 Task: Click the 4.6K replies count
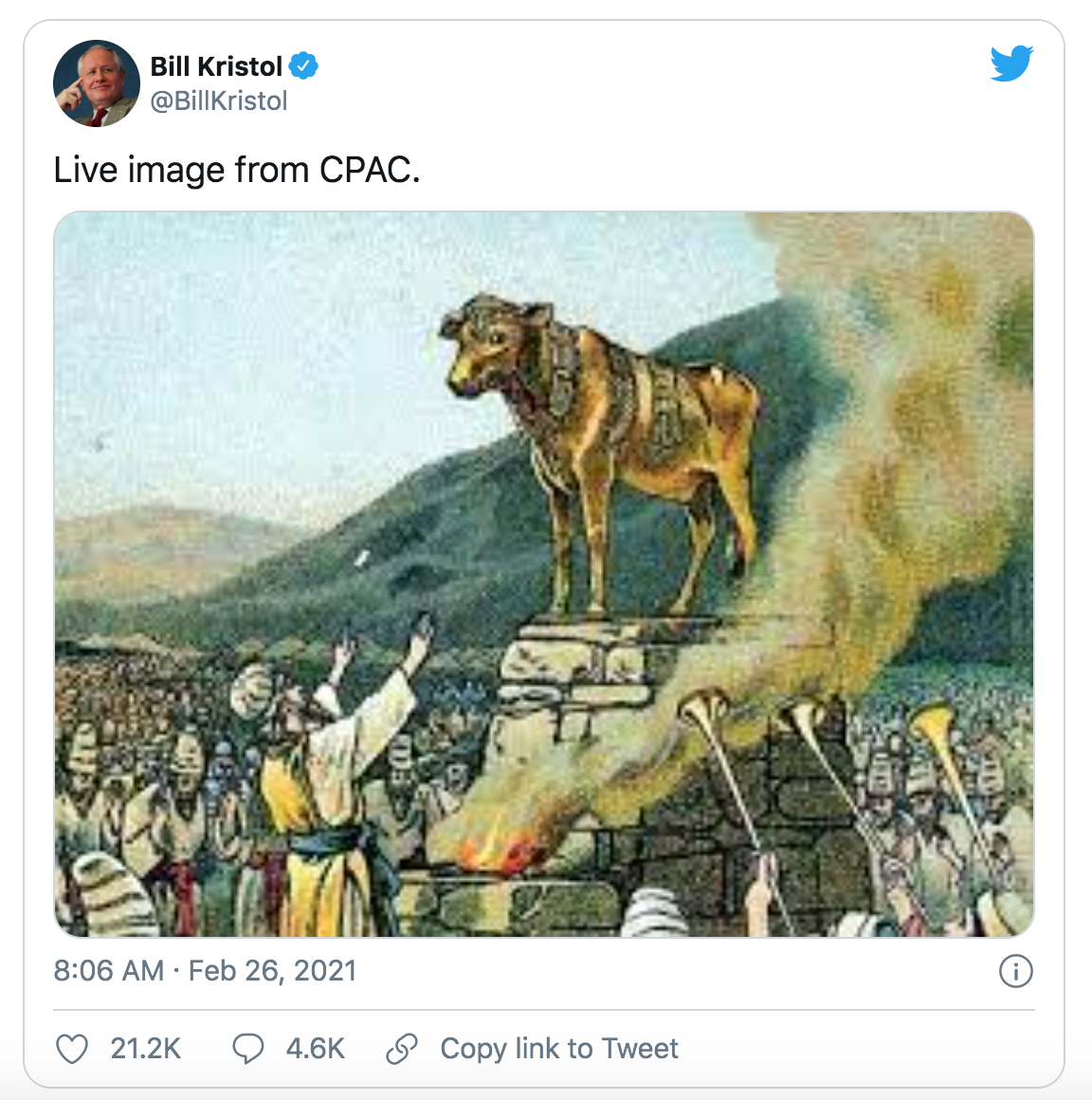tap(314, 1049)
